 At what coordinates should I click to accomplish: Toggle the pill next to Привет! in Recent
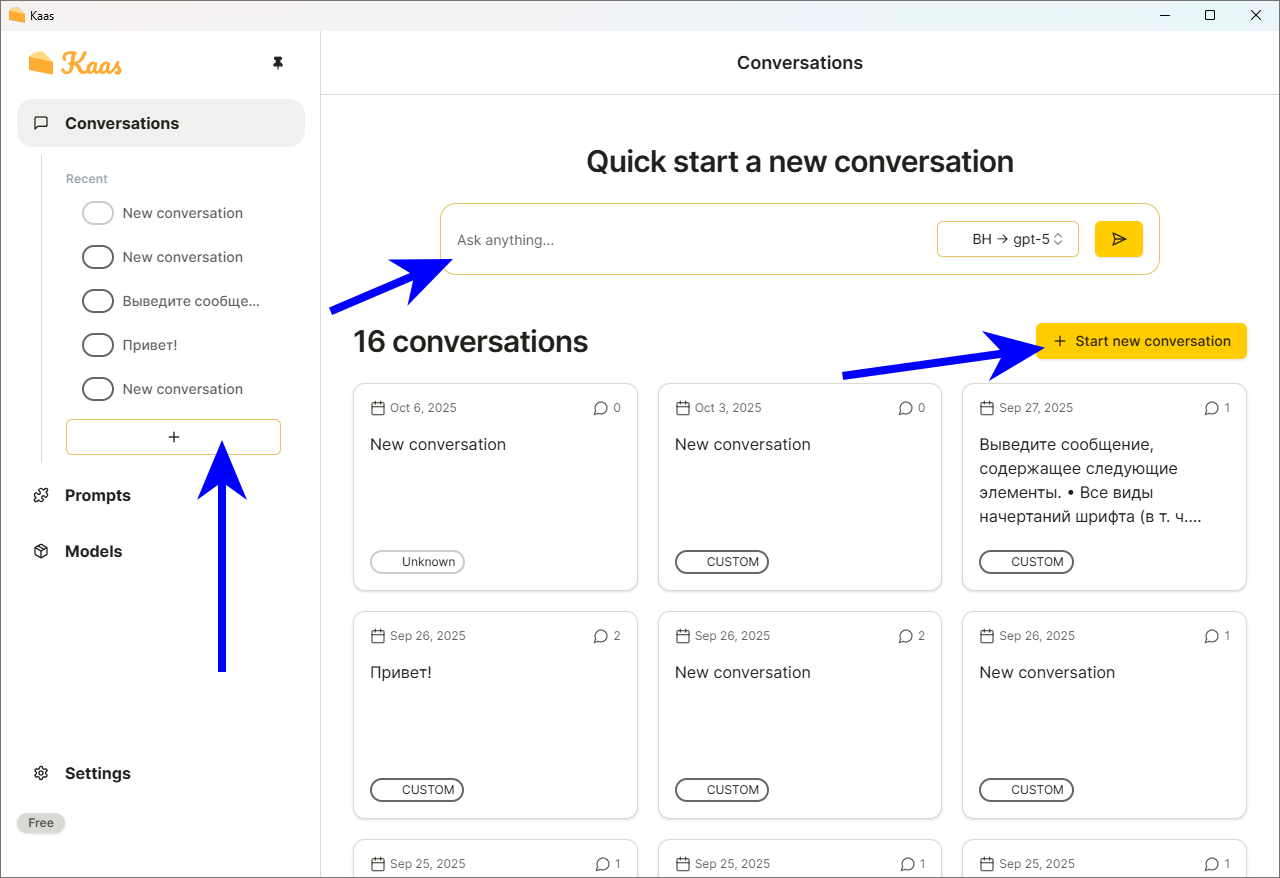pyautogui.click(x=97, y=345)
